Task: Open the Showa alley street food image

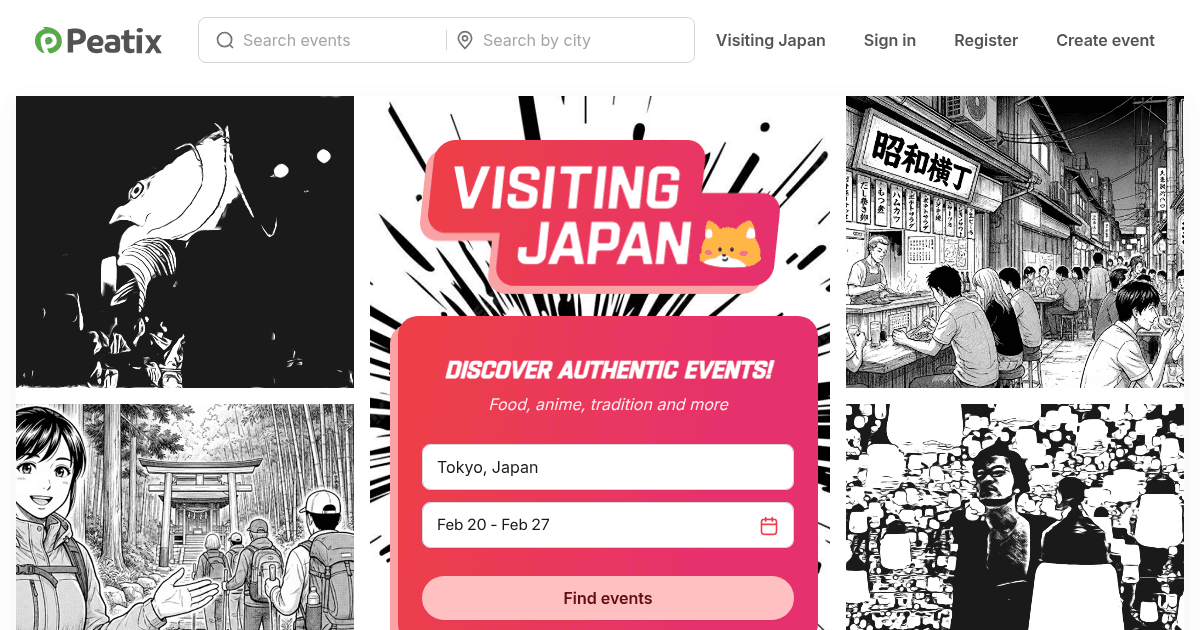Action: pyautogui.click(x=1014, y=242)
